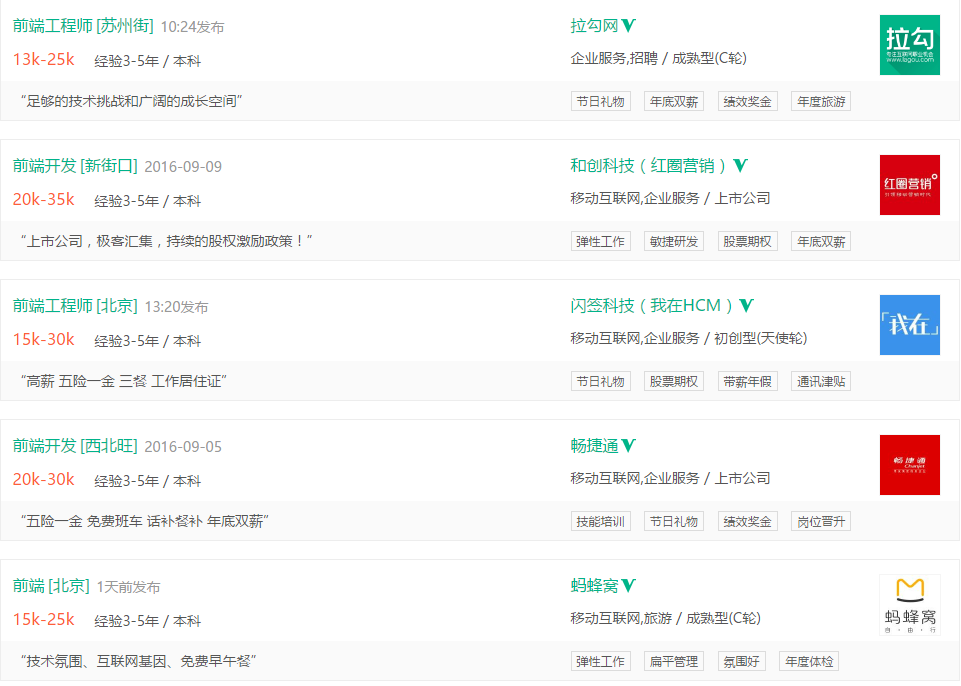Click the 年度体检 tag
Image resolution: width=961 pixels, height=686 pixels.
click(809, 661)
